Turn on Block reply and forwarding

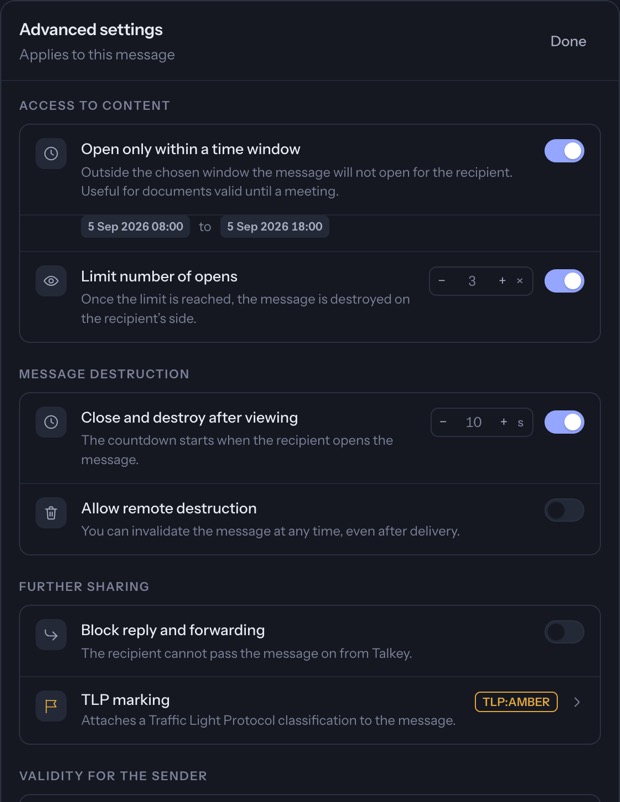(564, 632)
